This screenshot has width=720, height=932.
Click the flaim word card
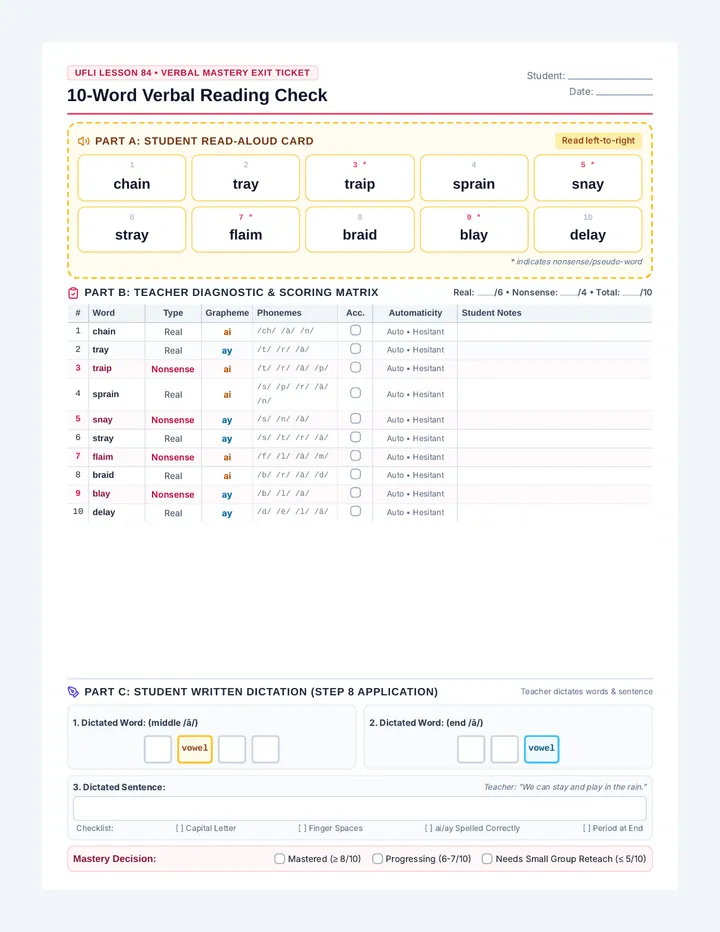(x=246, y=229)
